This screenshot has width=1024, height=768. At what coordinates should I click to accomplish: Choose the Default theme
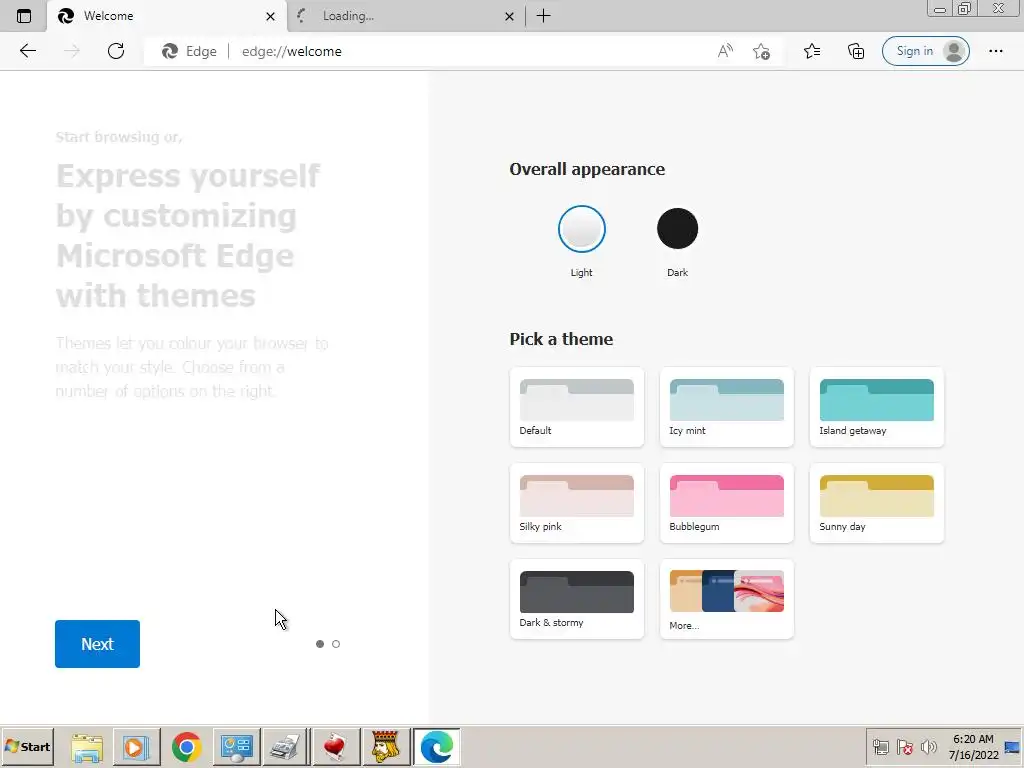point(577,407)
